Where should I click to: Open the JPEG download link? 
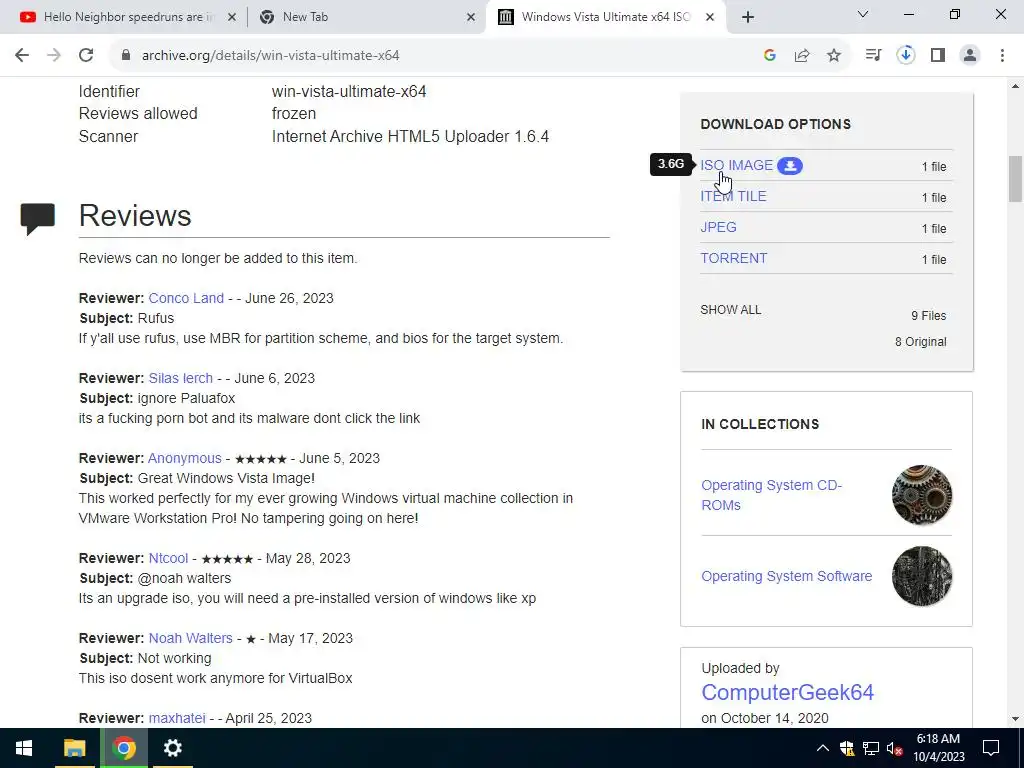pyautogui.click(x=718, y=227)
